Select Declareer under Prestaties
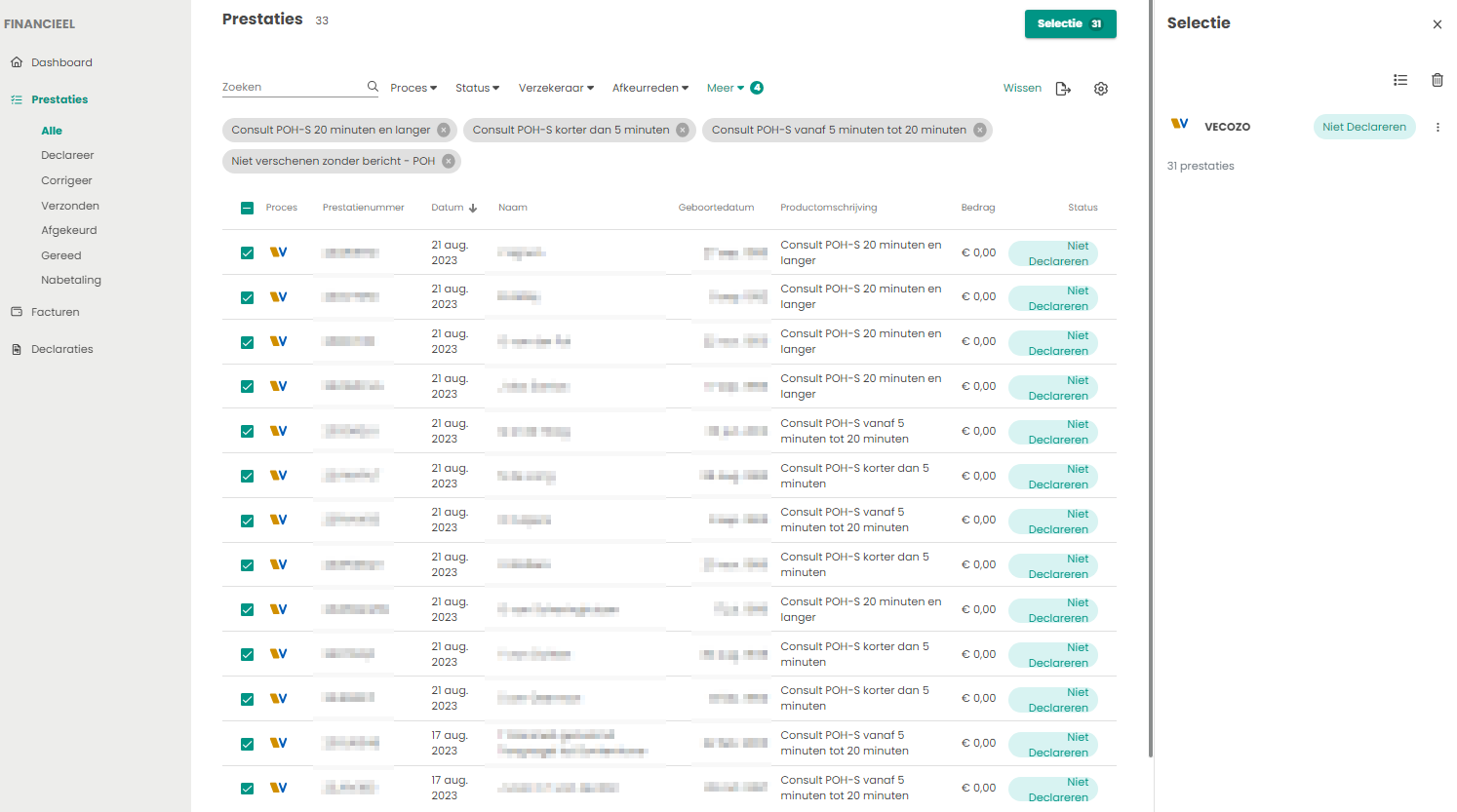The height and width of the screenshot is (812, 1457). click(x=67, y=155)
